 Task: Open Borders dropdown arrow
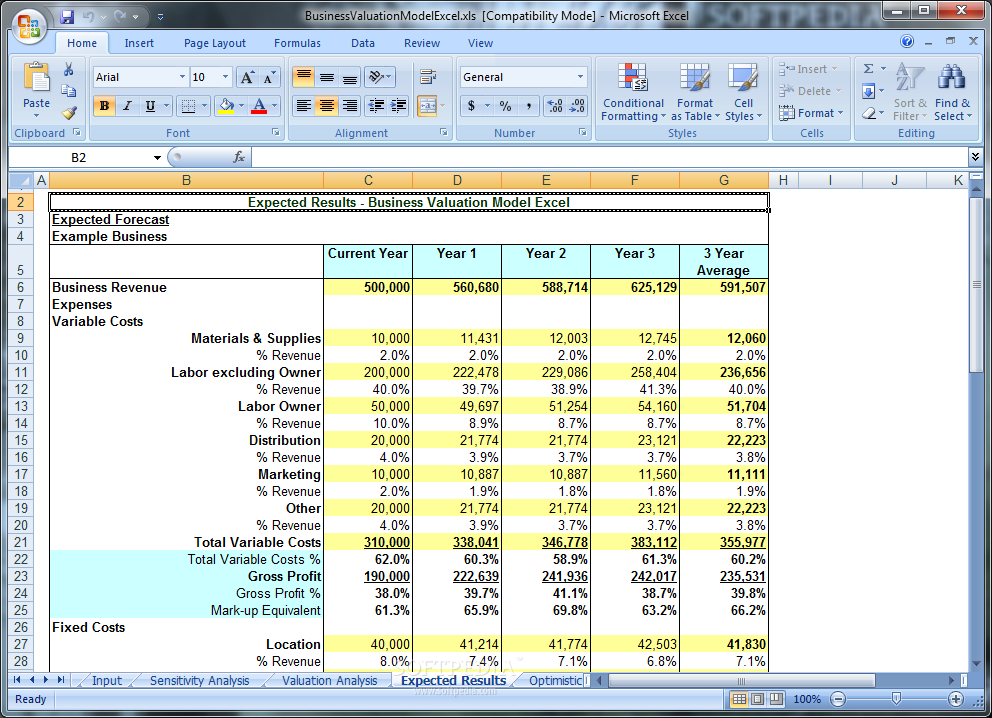204,106
